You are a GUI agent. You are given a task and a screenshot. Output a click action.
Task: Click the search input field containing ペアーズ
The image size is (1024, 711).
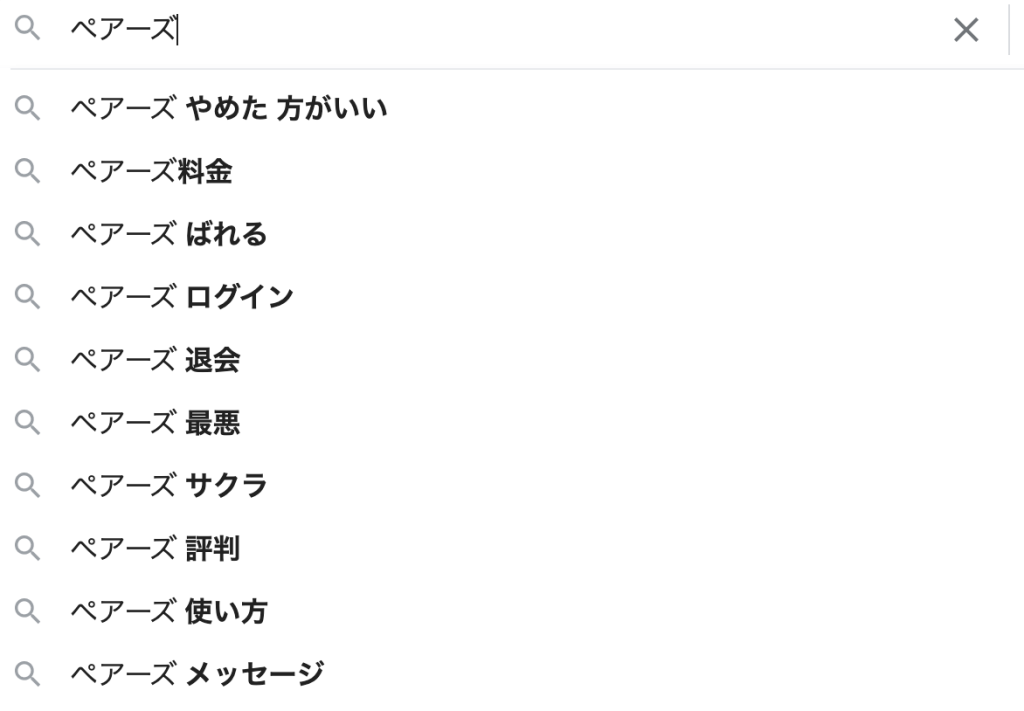pyautogui.click(x=500, y=31)
